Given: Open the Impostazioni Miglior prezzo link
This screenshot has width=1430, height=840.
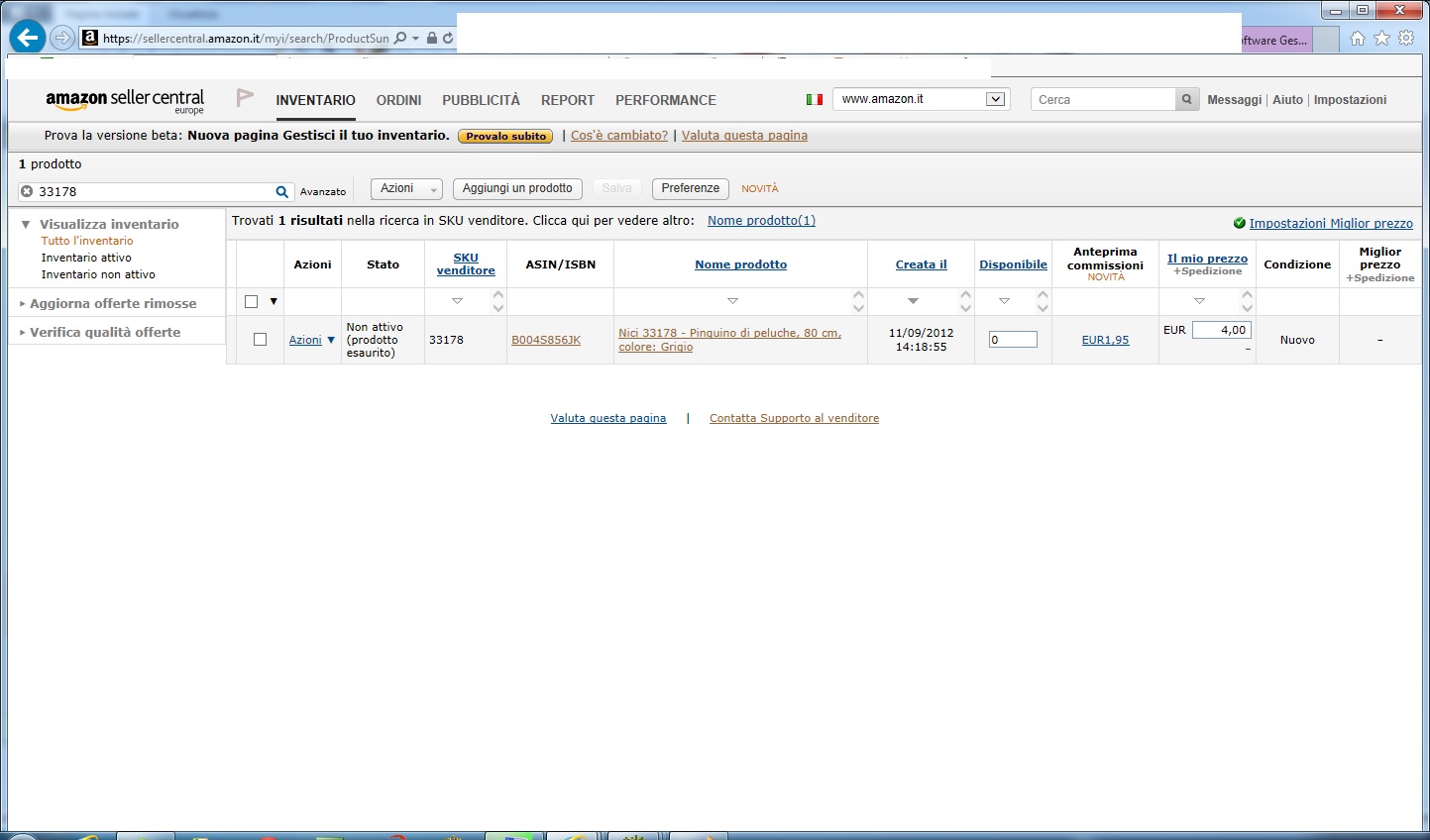Looking at the screenshot, I should (1331, 224).
